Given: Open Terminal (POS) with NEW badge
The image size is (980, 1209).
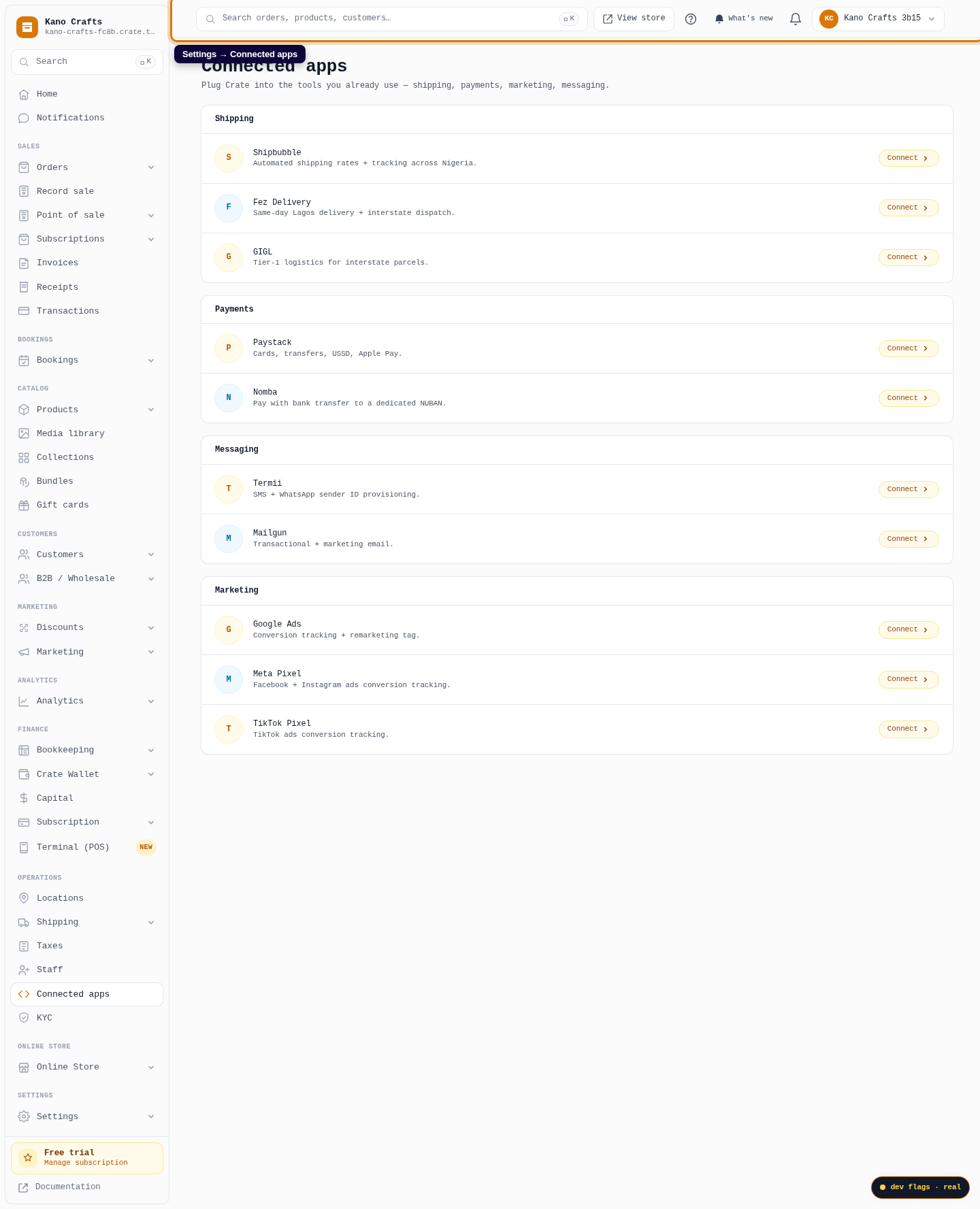Looking at the screenshot, I should (87, 848).
